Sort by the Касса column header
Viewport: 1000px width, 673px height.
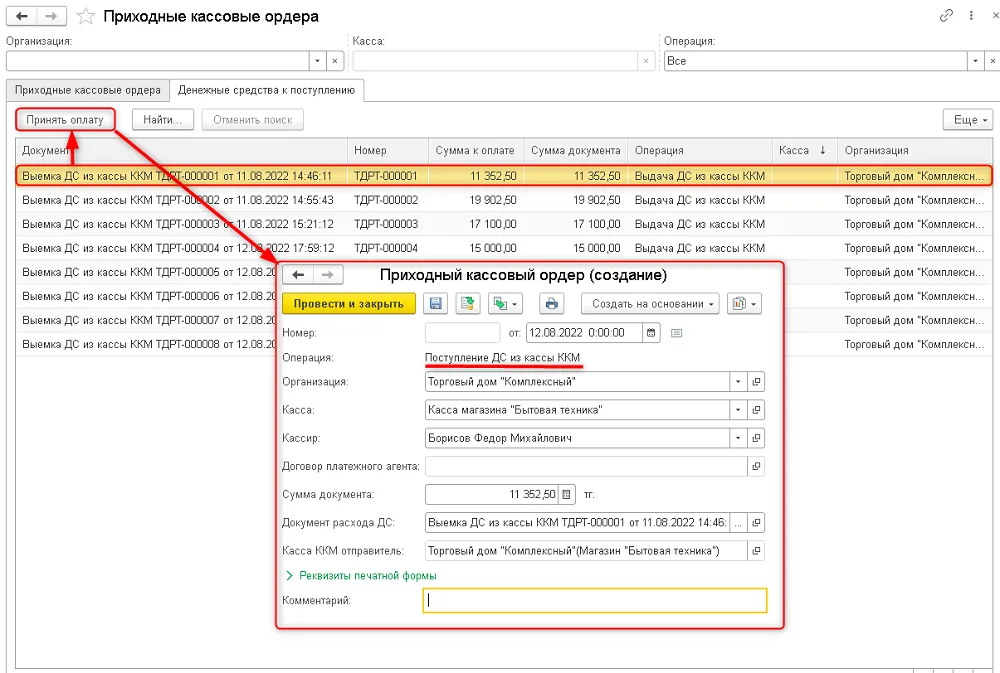pos(804,151)
